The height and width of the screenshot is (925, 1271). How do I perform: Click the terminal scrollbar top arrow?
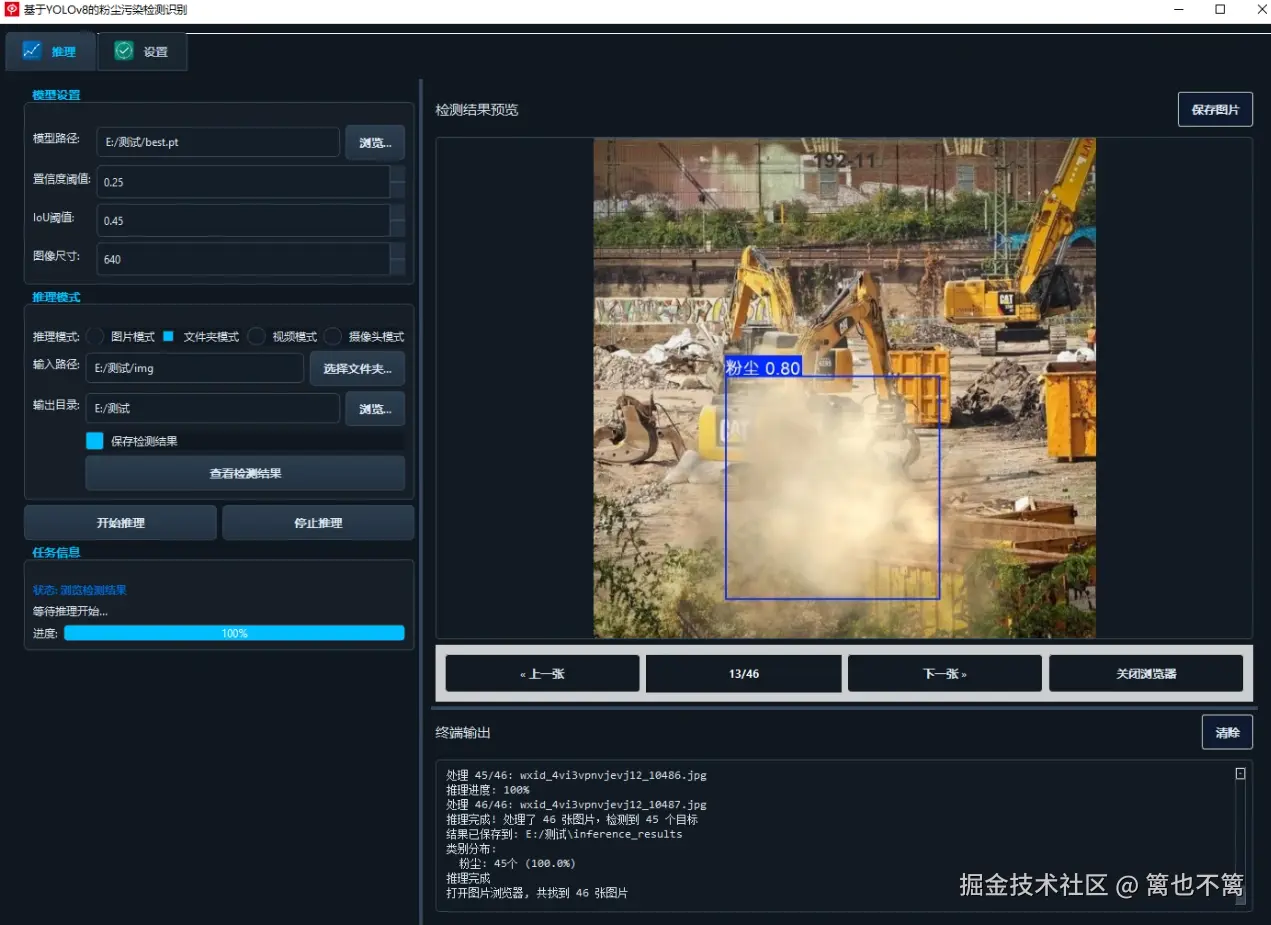[1241, 773]
